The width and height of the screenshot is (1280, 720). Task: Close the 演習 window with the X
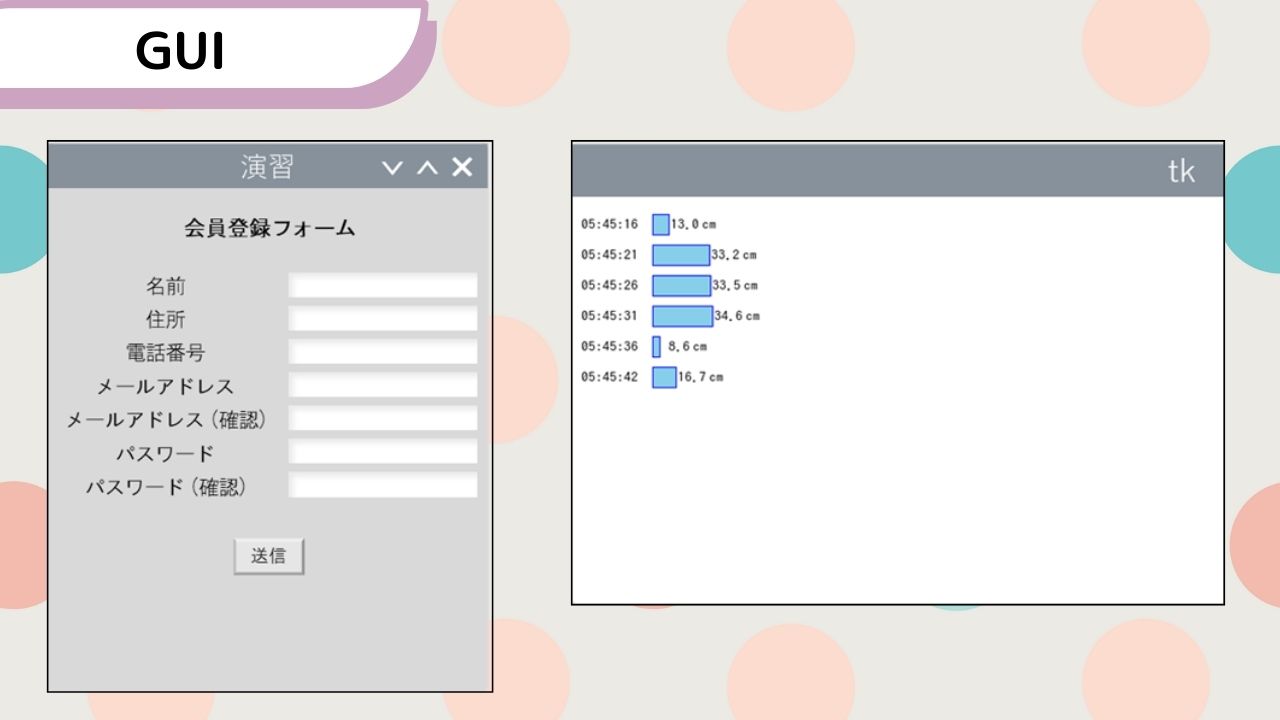tap(461, 167)
